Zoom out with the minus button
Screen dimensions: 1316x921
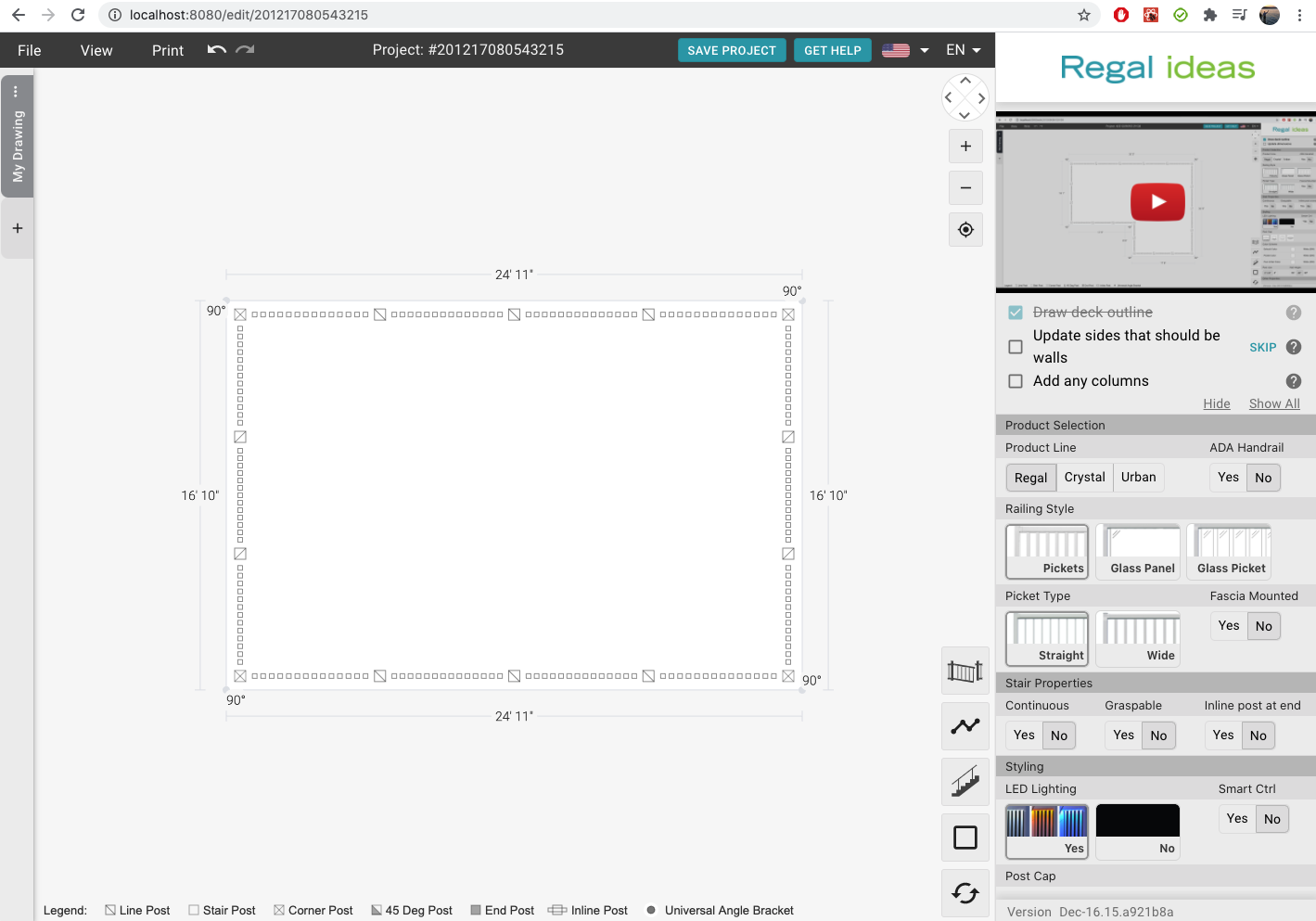pos(965,188)
